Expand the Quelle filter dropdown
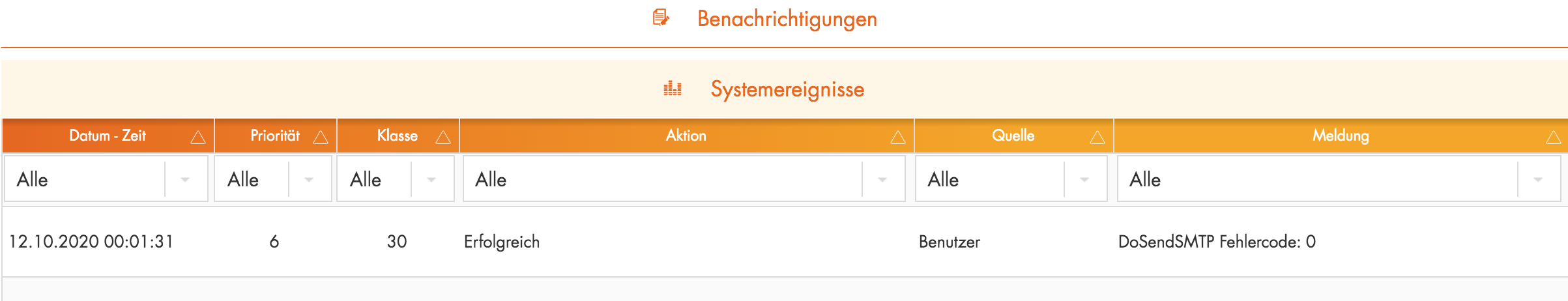This screenshot has height=301, width=1568. tap(1084, 179)
